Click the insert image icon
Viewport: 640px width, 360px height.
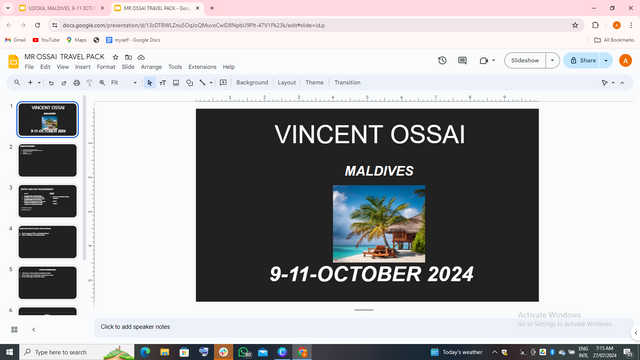[176, 83]
